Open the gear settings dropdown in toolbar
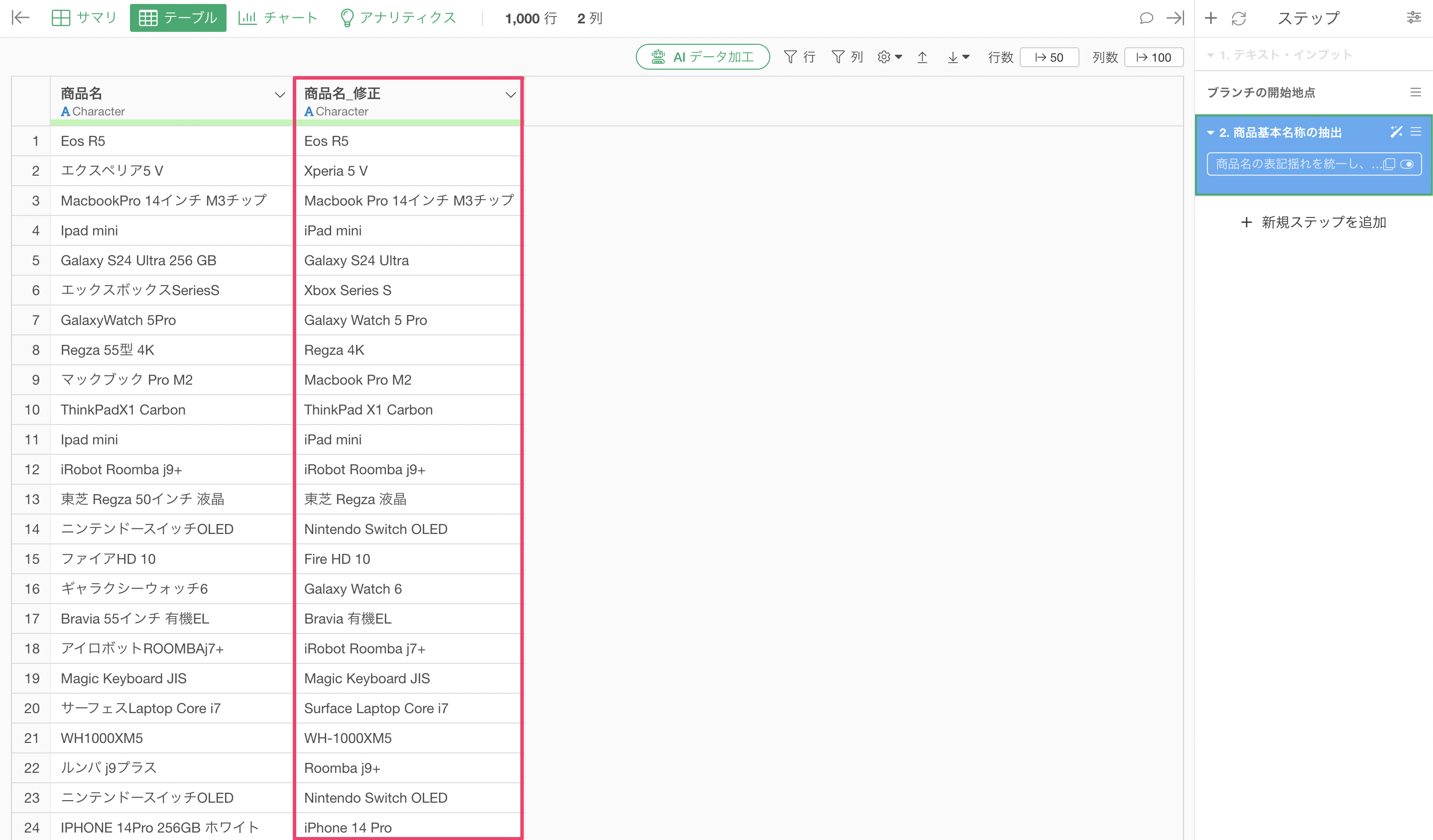 (889, 57)
